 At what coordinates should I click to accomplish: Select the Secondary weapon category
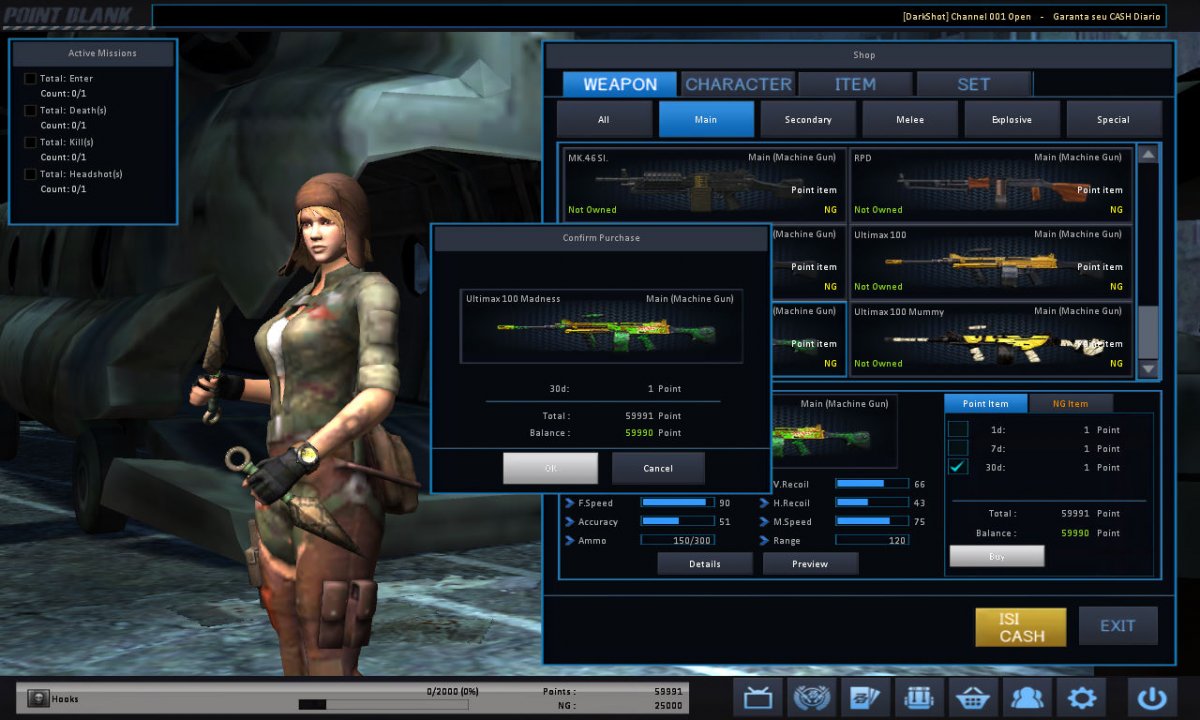(808, 120)
